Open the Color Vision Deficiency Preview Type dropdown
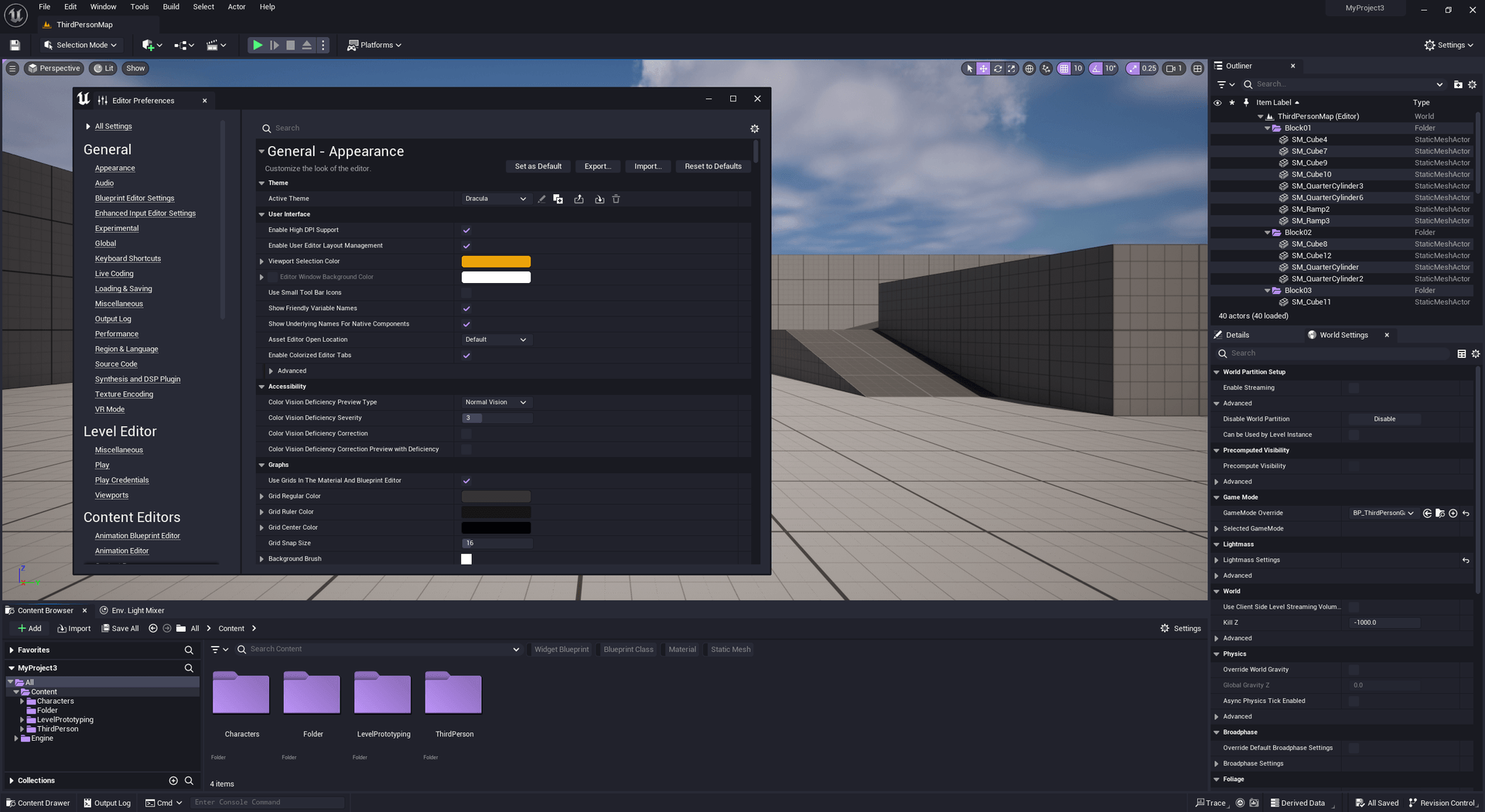The height and width of the screenshot is (812, 1485). (495, 402)
